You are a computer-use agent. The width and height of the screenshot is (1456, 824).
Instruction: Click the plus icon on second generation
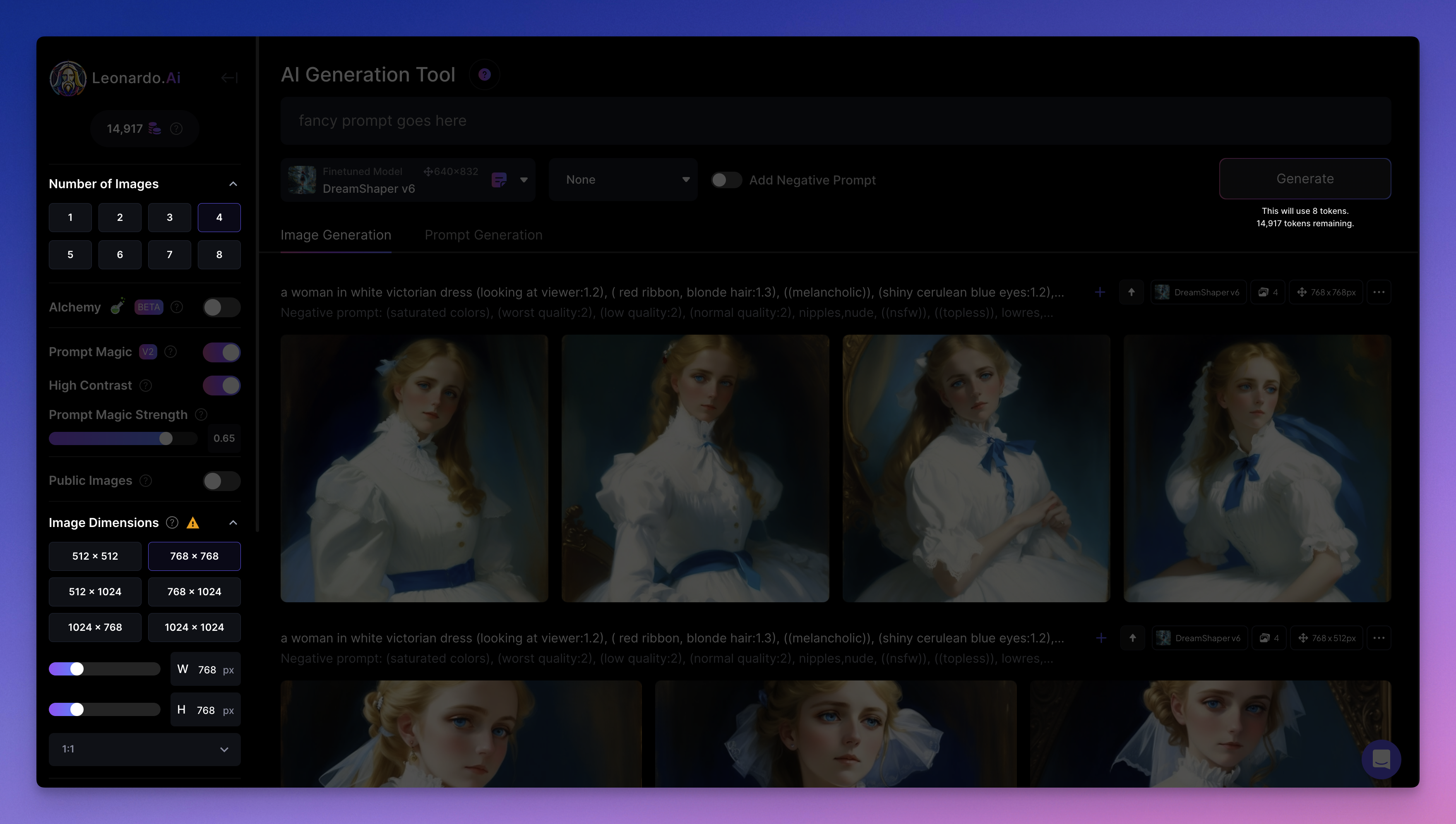1101,638
